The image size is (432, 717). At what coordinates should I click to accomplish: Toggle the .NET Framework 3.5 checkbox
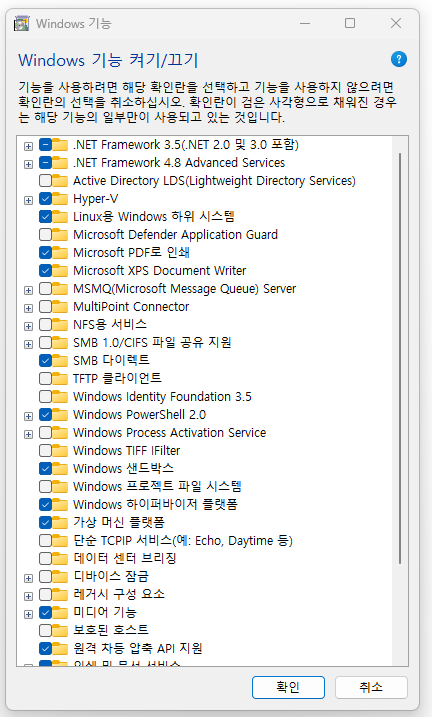[45, 145]
